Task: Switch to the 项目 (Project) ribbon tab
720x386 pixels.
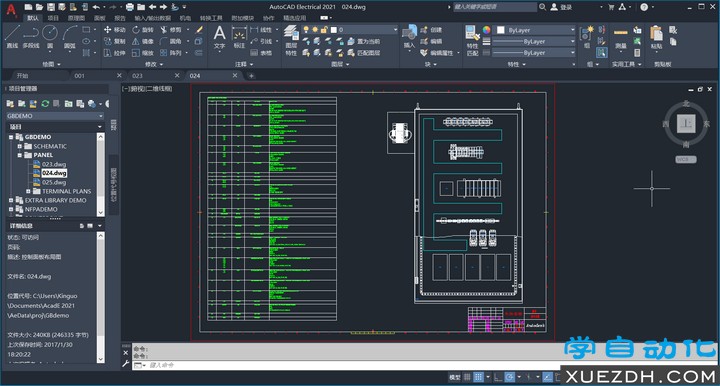Action: (x=53, y=18)
